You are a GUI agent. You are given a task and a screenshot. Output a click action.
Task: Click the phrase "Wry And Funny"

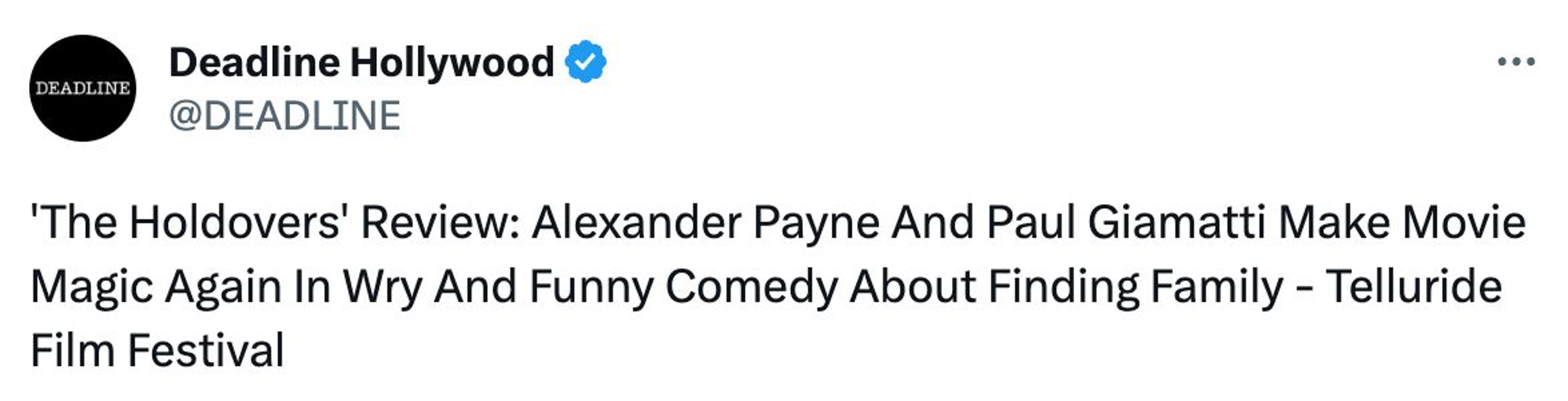point(498,287)
